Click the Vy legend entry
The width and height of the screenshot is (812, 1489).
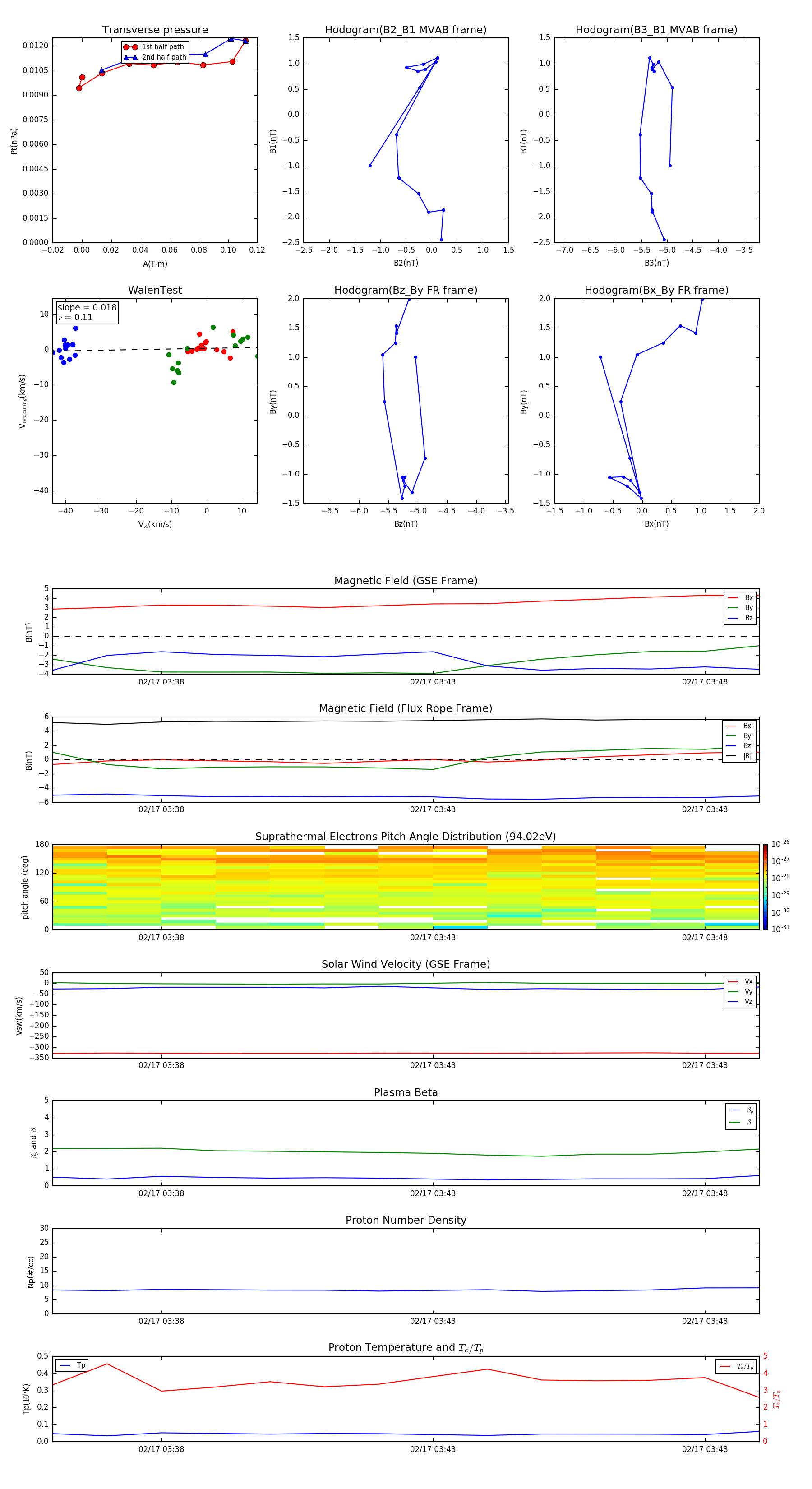(740, 991)
